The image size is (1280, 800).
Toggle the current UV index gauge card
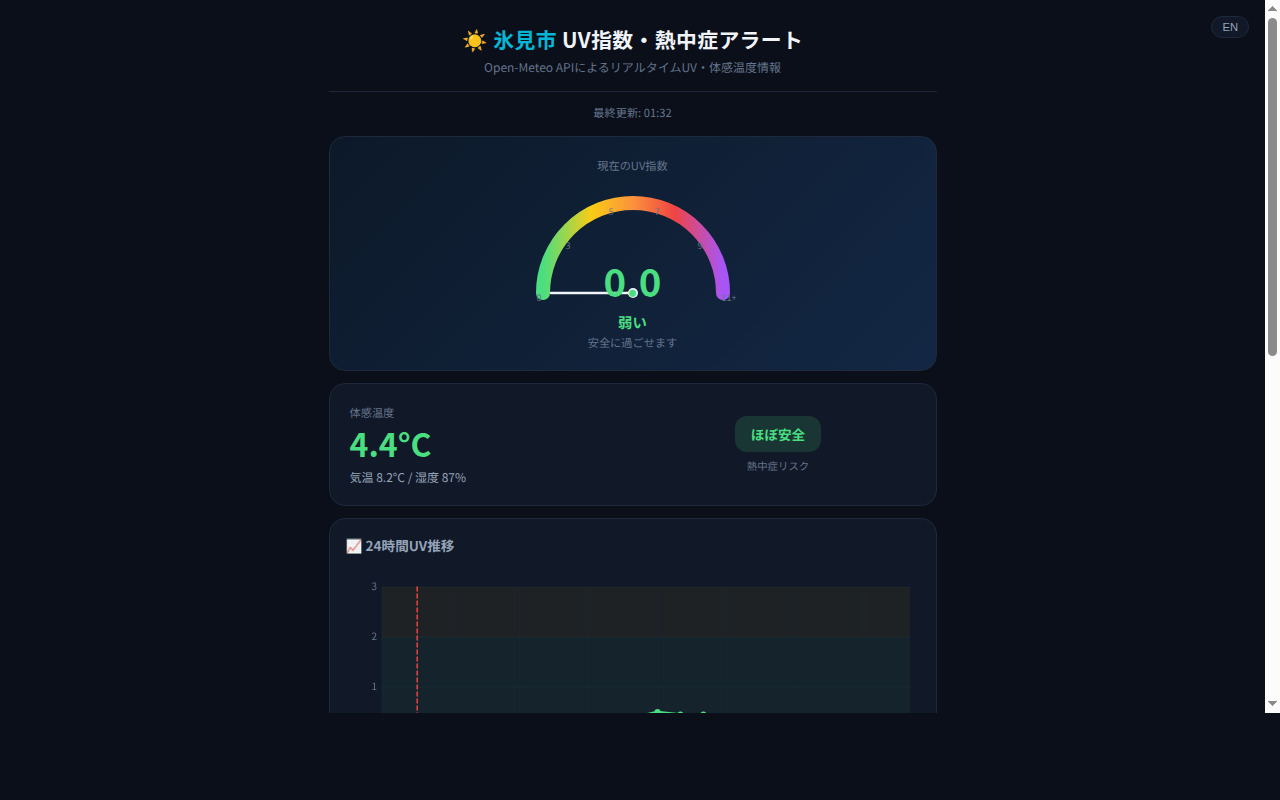632,253
